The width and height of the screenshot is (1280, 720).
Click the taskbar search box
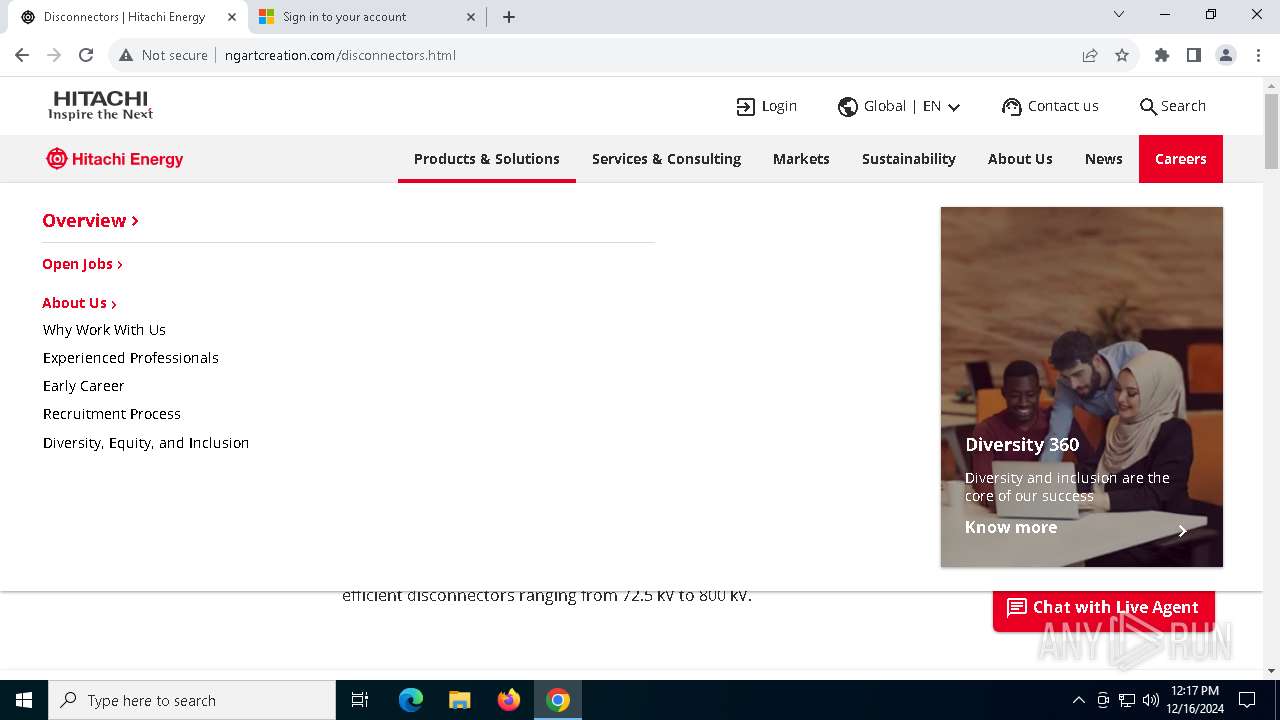pyautogui.click(x=192, y=700)
